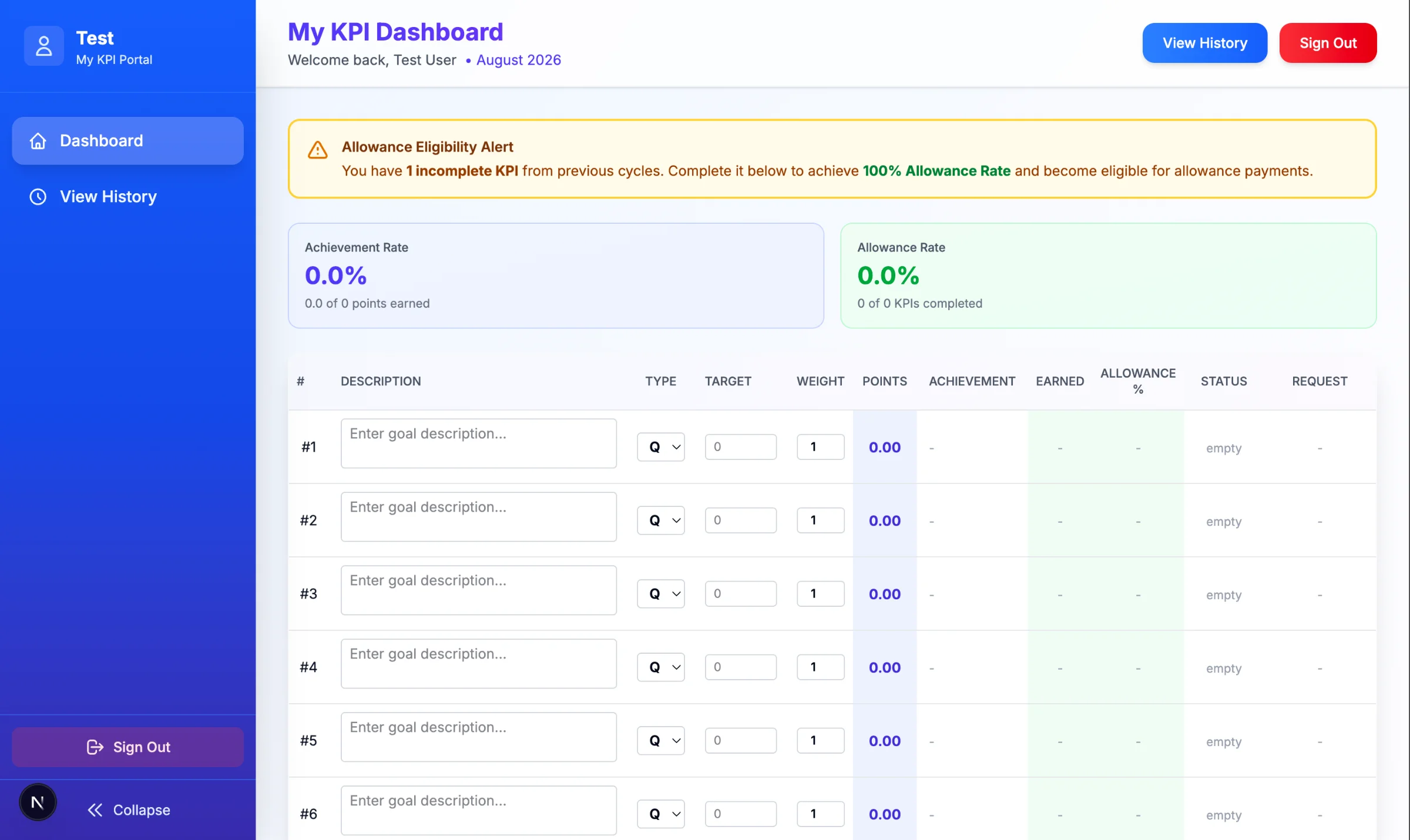Click the blue View History header button
Viewport: 1410px width, 840px height.
point(1205,43)
